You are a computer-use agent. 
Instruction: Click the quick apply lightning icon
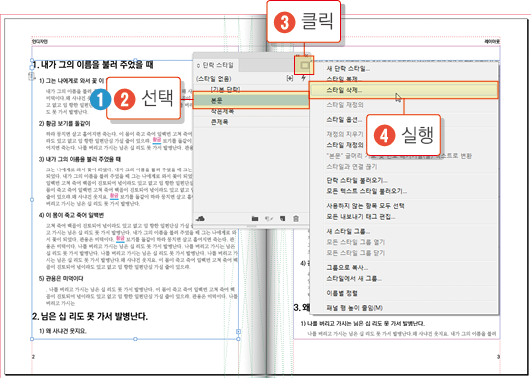point(303,78)
